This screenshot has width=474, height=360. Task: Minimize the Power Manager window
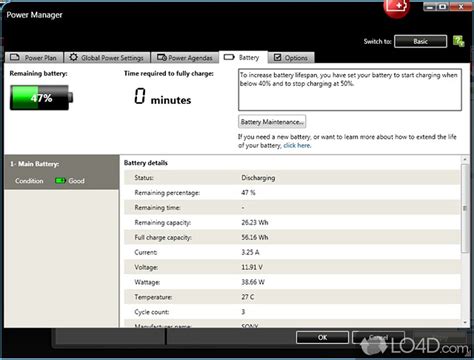[430, 7]
